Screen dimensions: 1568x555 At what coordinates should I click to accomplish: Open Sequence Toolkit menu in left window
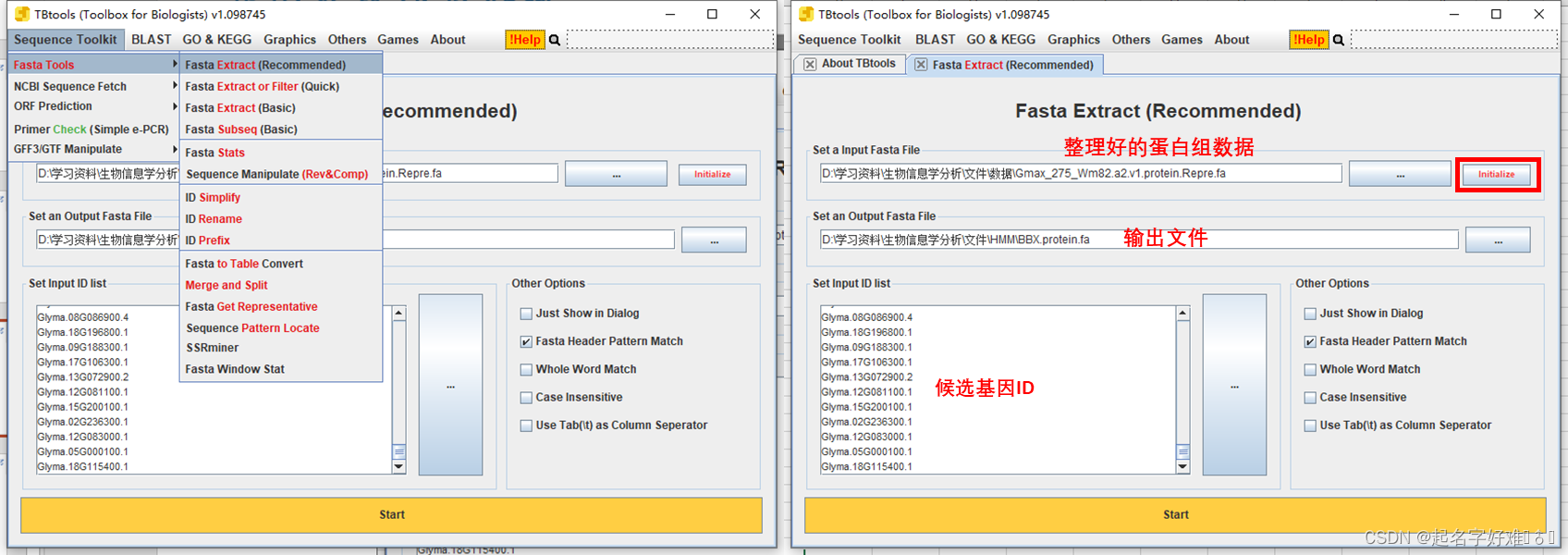pos(66,40)
